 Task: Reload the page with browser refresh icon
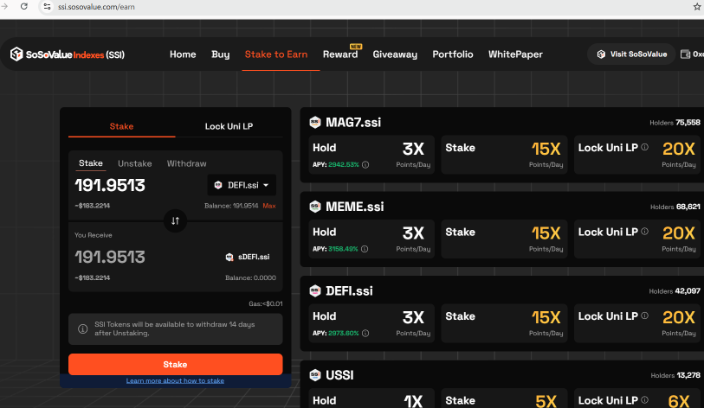tap(24, 6)
